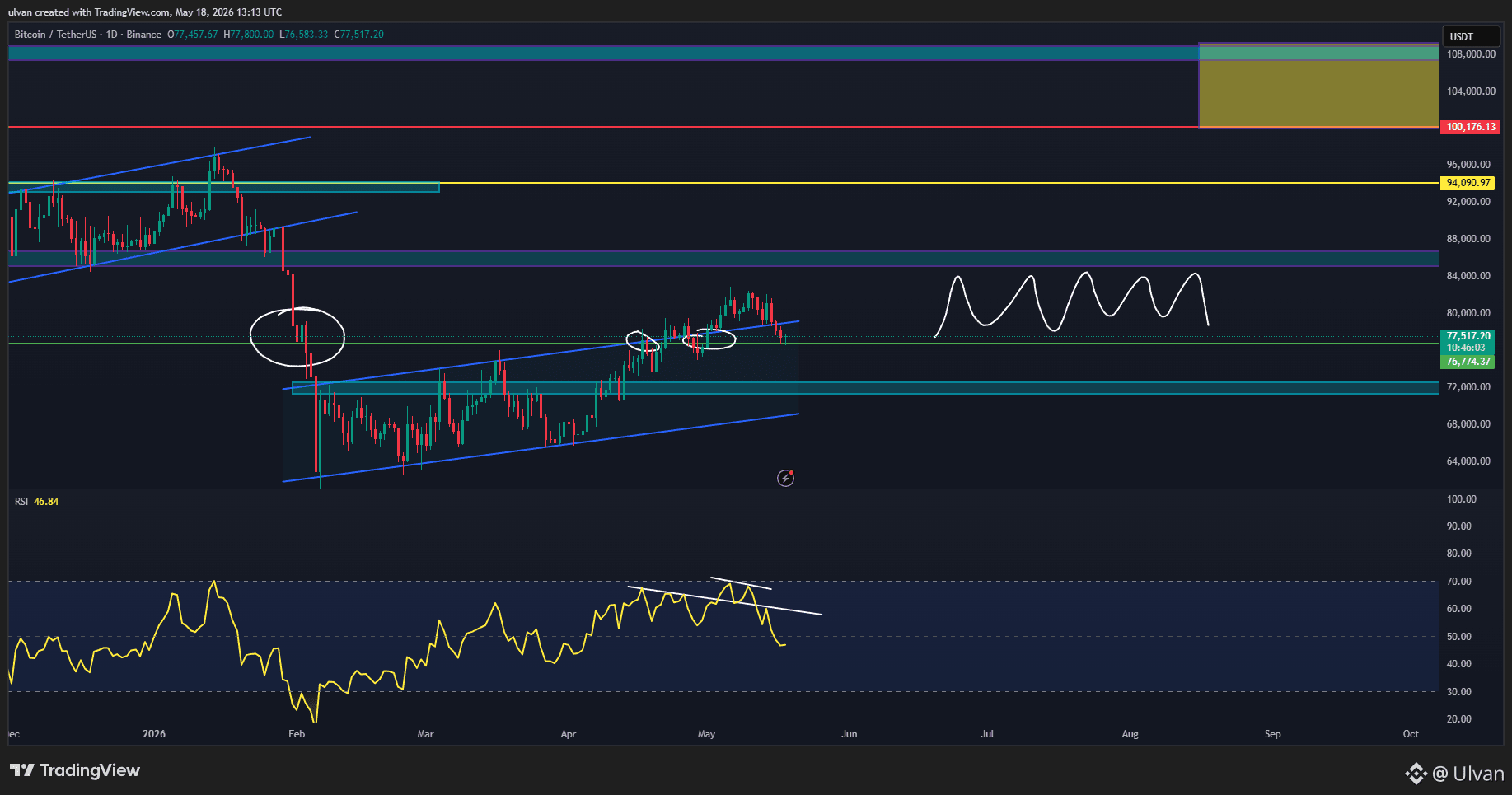
Task: Click the low value L76,583.33
Action: (x=304, y=35)
